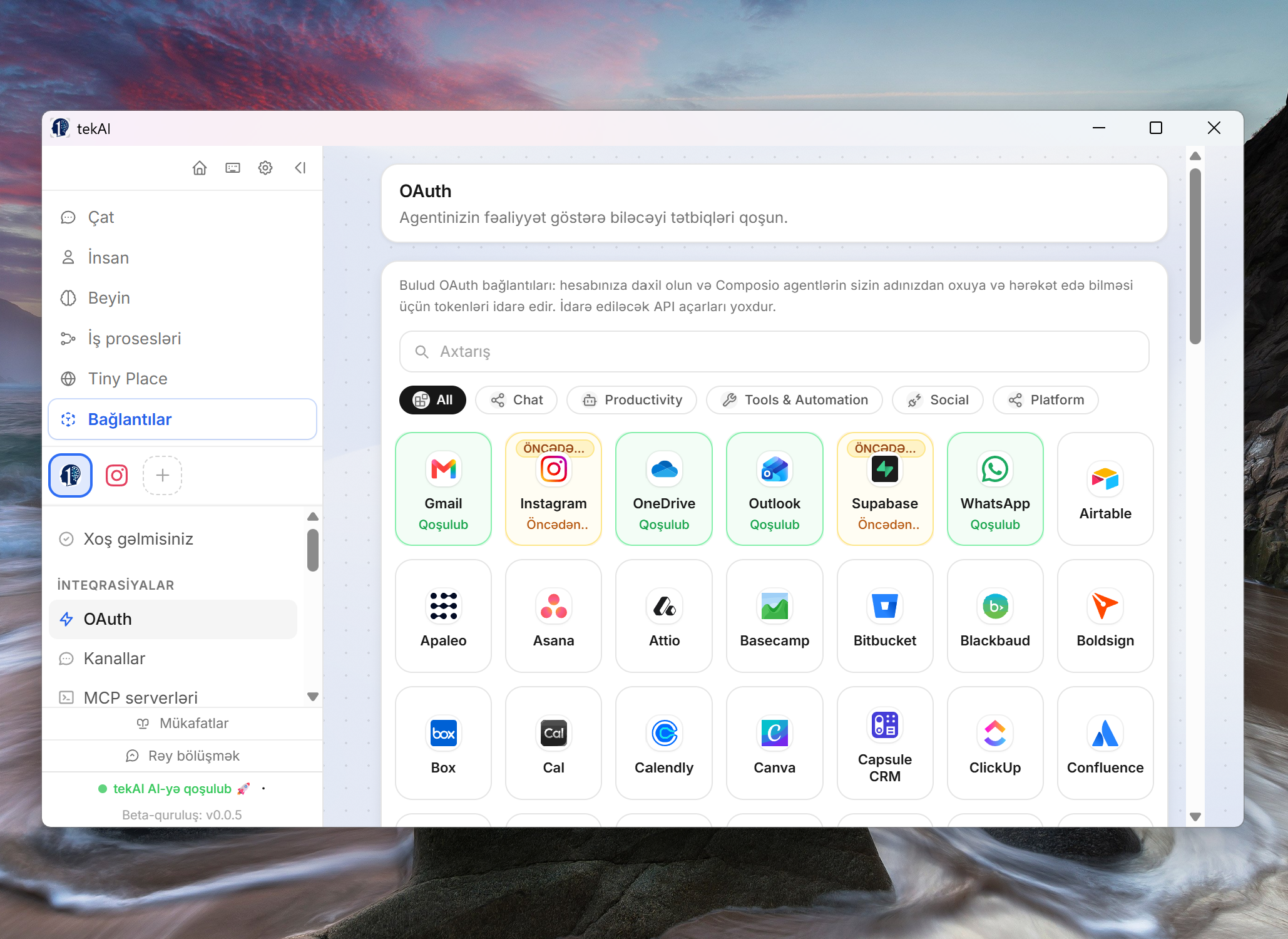This screenshot has height=939, width=1288.
Task: Open the Confluence integration card
Action: (x=1105, y=743)
